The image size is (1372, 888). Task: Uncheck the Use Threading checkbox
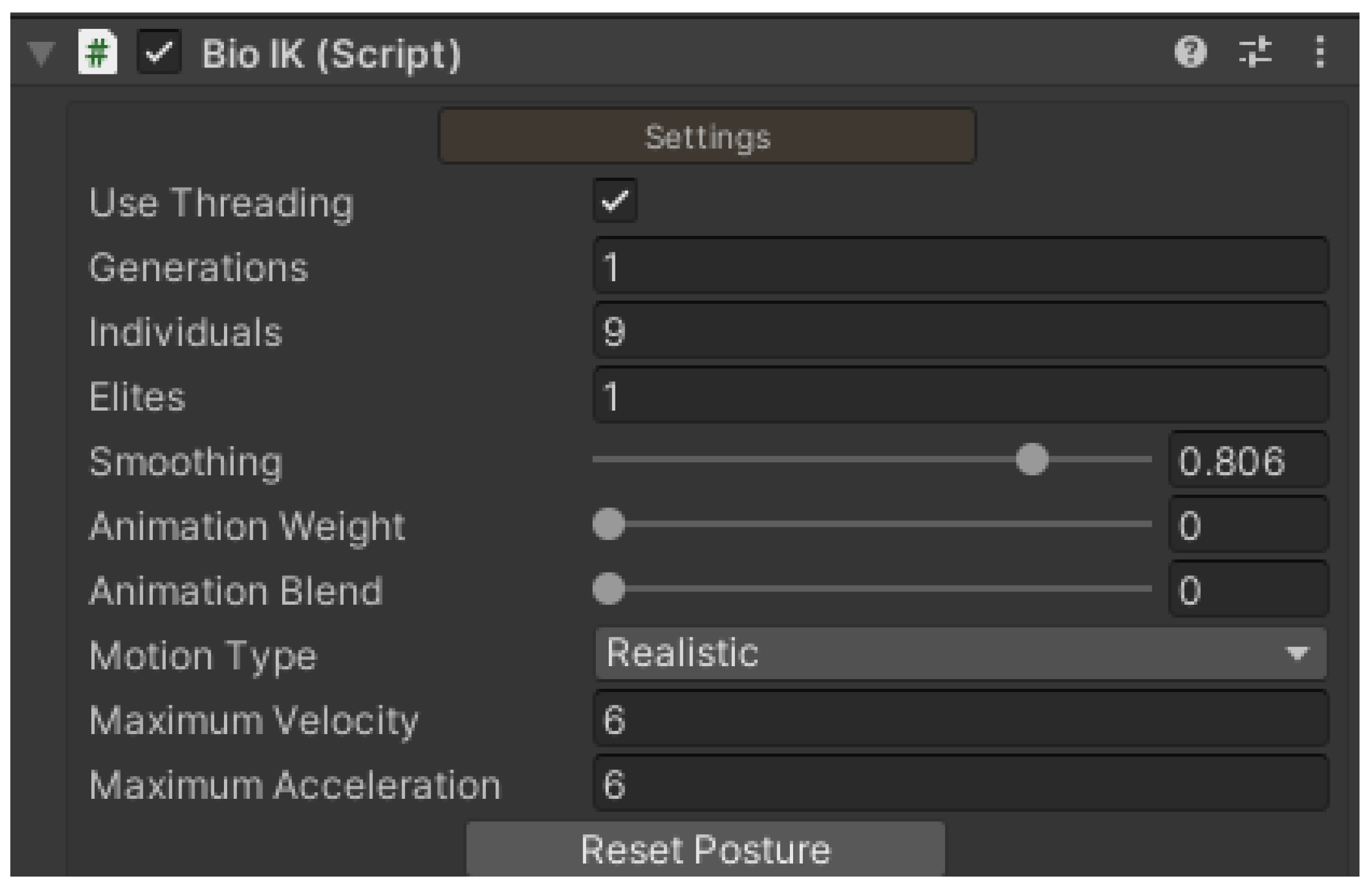(x=615, y=201)
